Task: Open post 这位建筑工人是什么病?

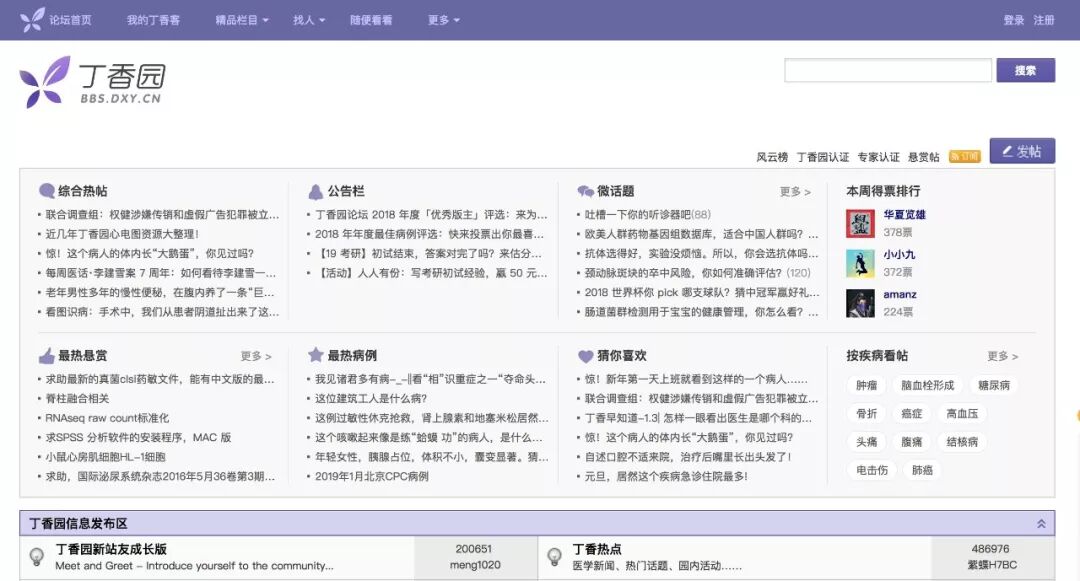Action: (371, 399)
